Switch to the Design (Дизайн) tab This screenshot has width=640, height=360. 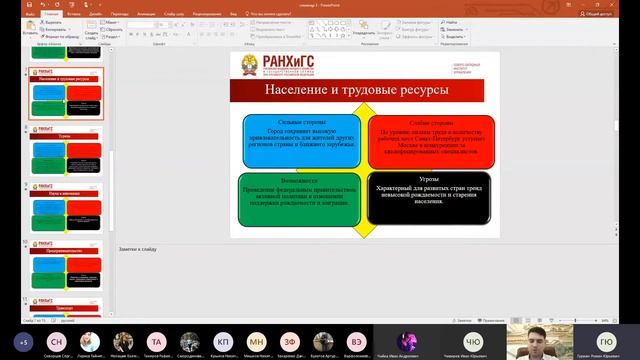tap(96, 14)
